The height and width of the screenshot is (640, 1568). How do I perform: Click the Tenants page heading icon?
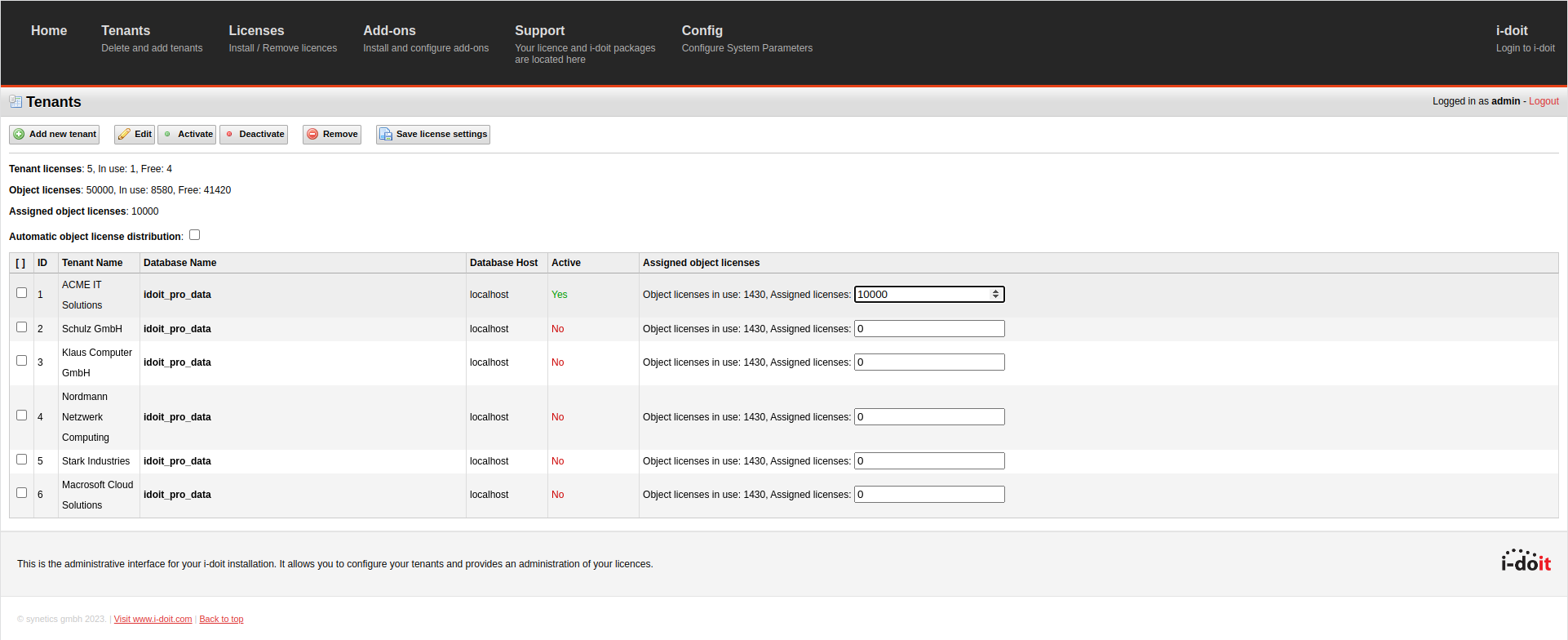tap(16, 102)
